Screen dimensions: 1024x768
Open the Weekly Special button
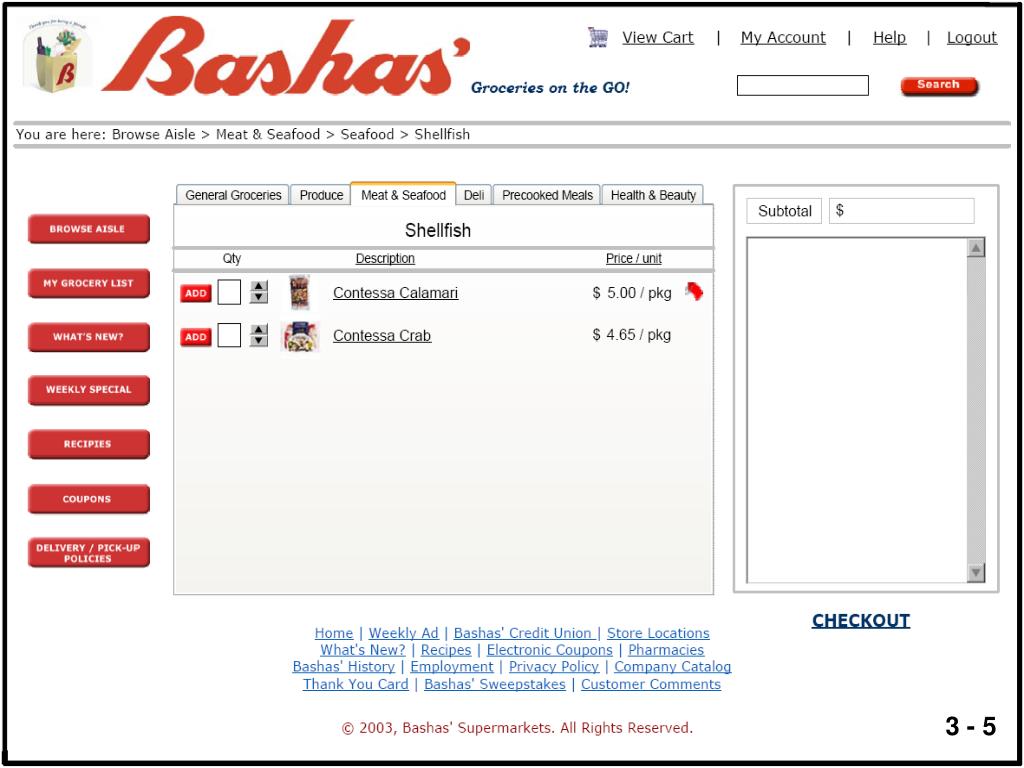click(x=89, y=390)
